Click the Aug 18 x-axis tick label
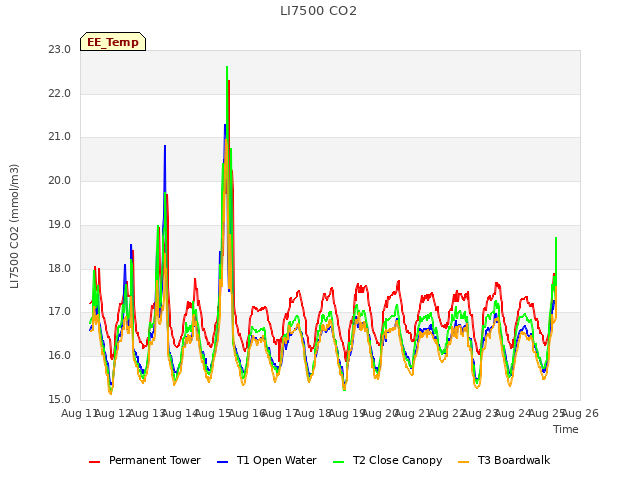The width and height of the screenshot is (640, 480). 313,413
